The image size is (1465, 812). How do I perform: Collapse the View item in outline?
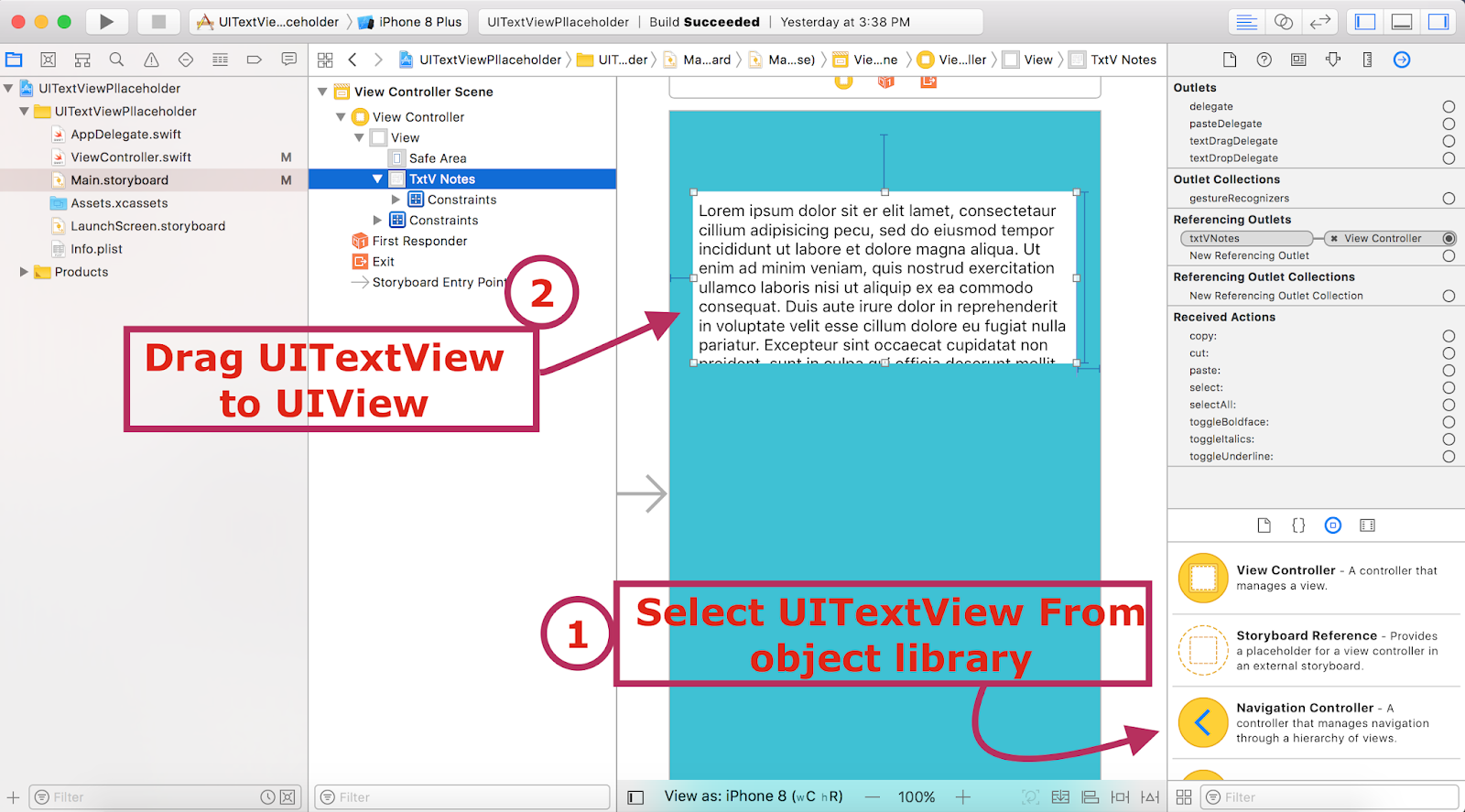359,138
